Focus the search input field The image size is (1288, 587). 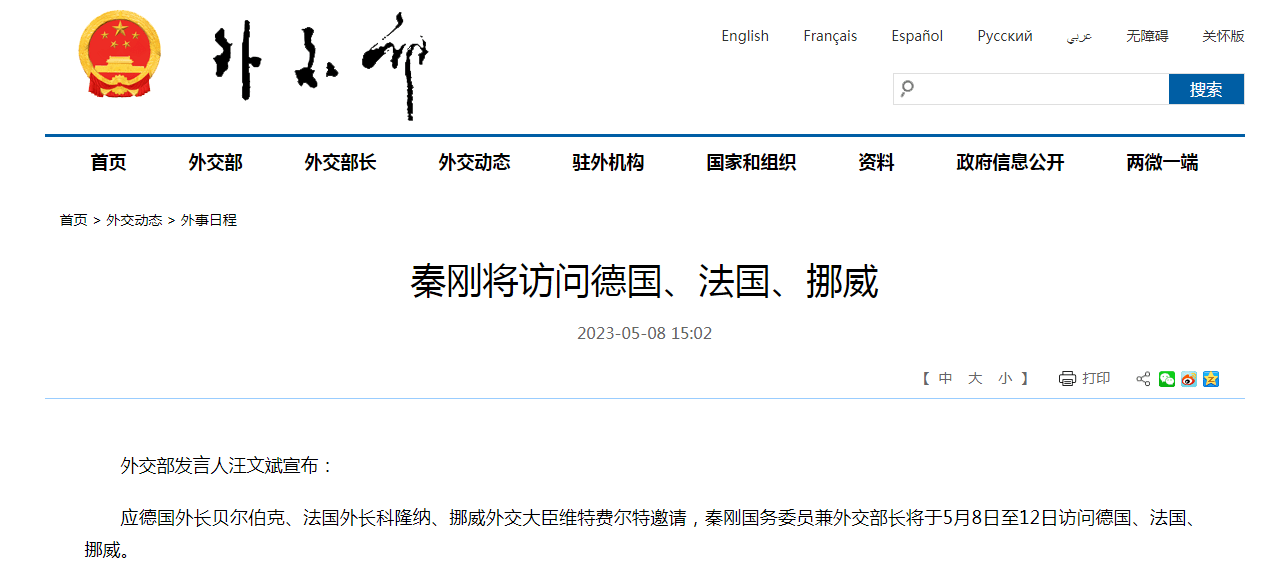[x=1042, y=89]
